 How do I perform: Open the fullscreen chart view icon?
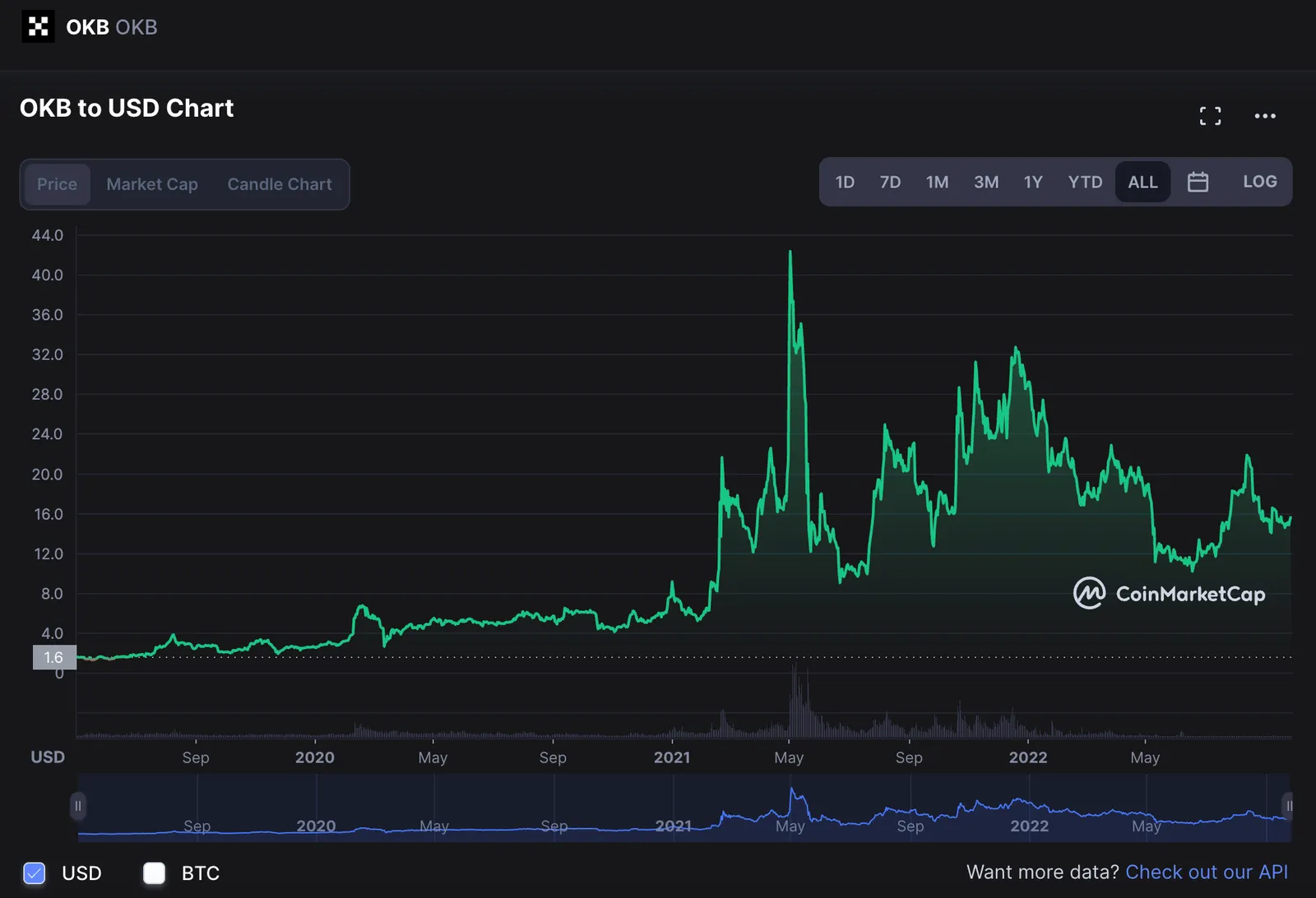(1210, 116)
